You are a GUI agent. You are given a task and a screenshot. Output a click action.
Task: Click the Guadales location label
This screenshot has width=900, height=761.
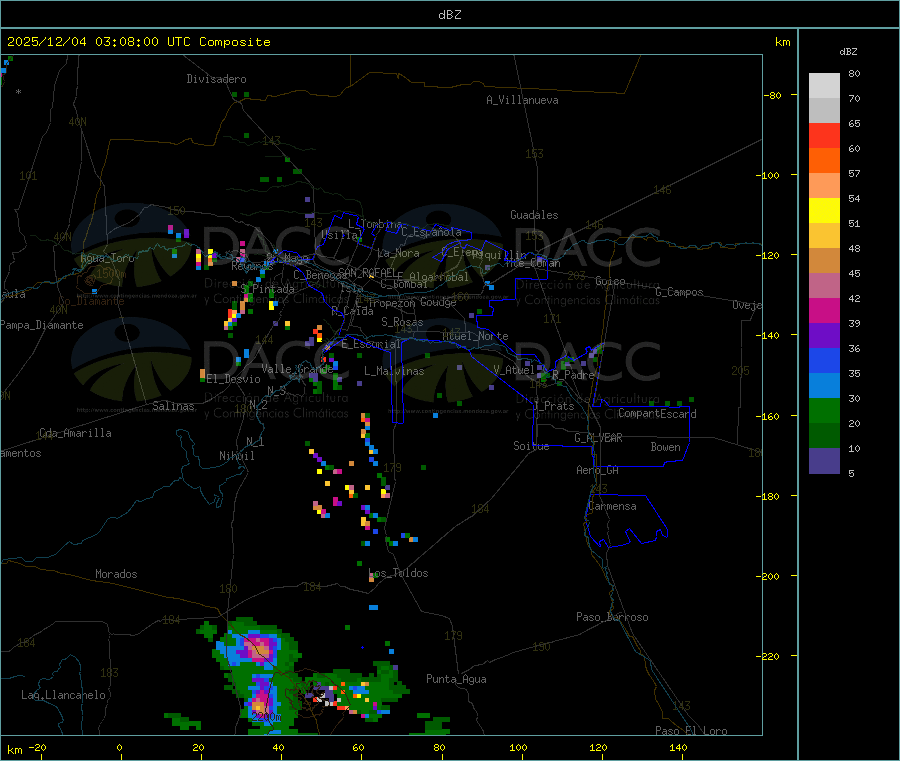pyautogui.click(x=534, y=215)
